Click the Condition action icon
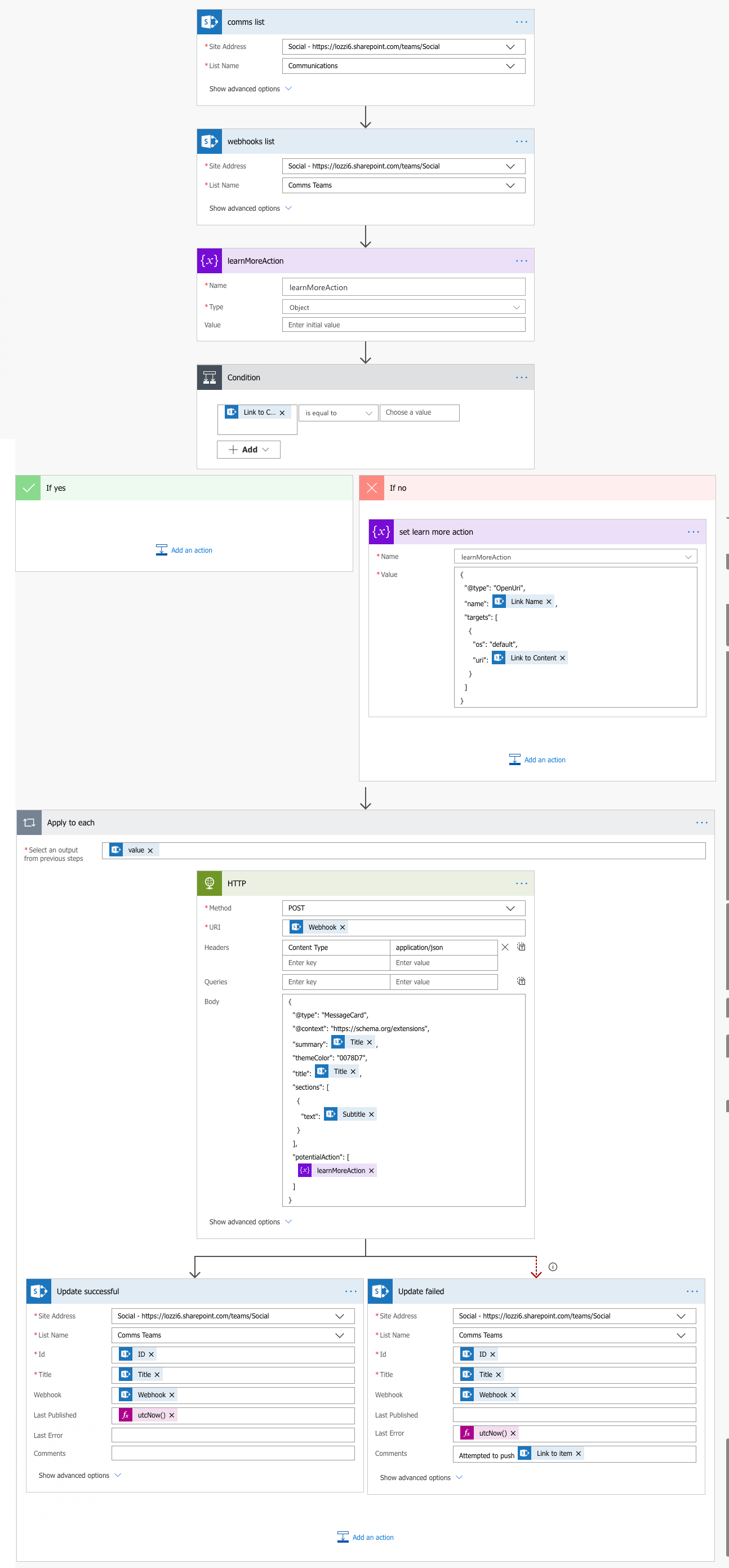729x1568 pixels. click(x=210, y=377)
